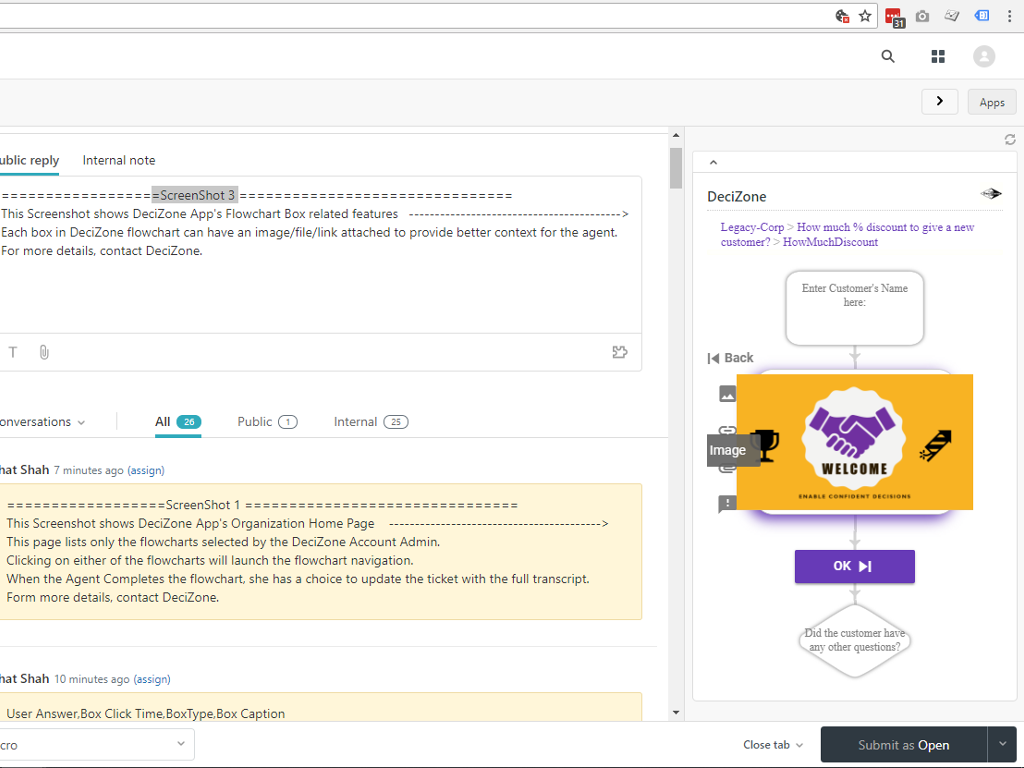Viewport: 1024px width, 768px height.
Task: Open the Close tab dropdown
Action: (x=773, y=745)
